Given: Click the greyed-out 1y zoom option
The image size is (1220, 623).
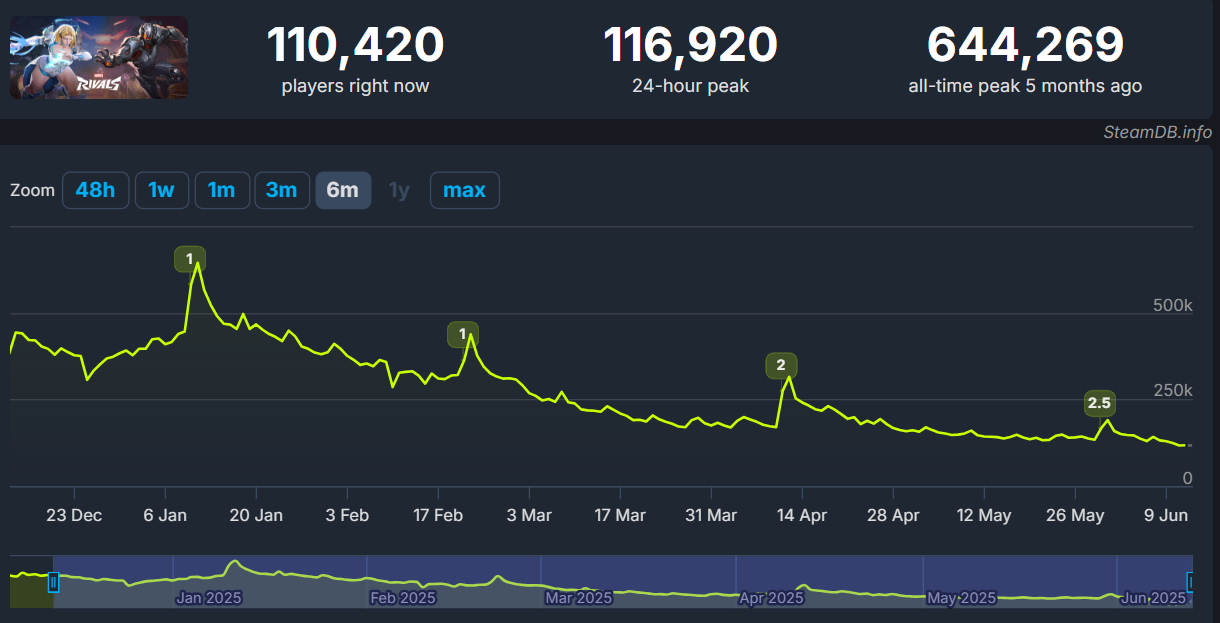Looking at the screenshot, I should point(399,190).
